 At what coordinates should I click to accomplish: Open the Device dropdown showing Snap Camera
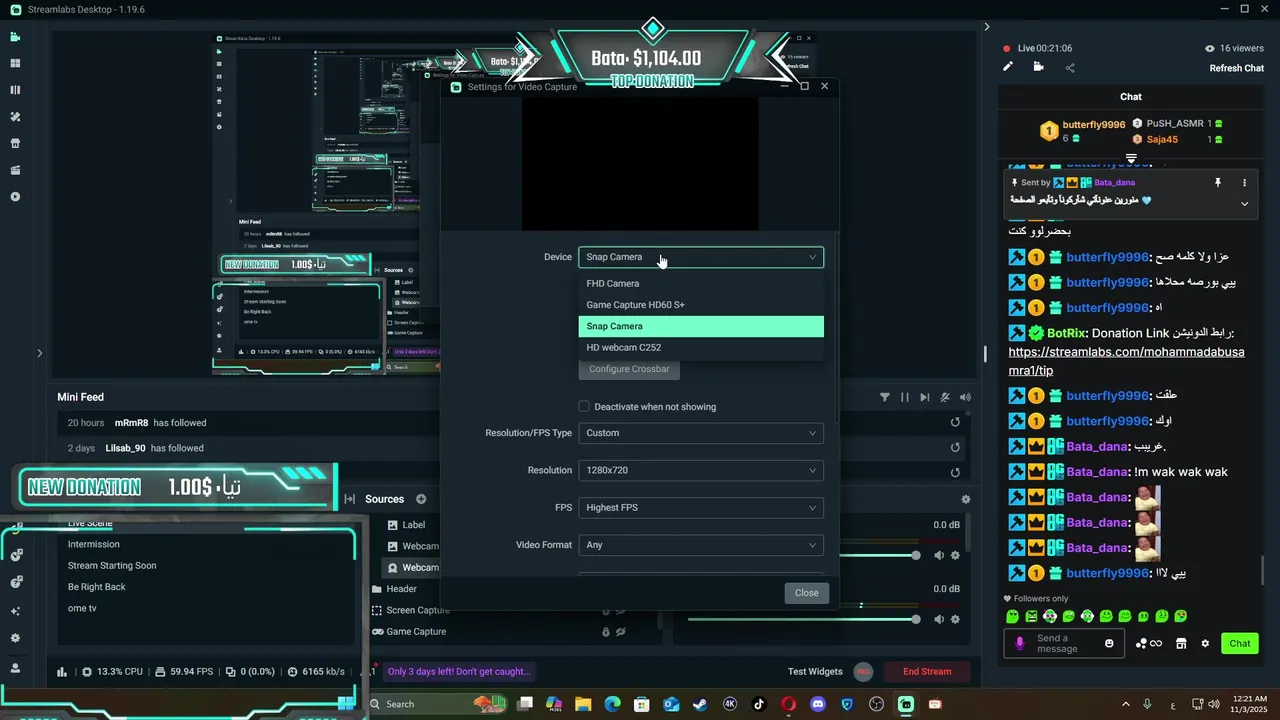pos(701,257)
